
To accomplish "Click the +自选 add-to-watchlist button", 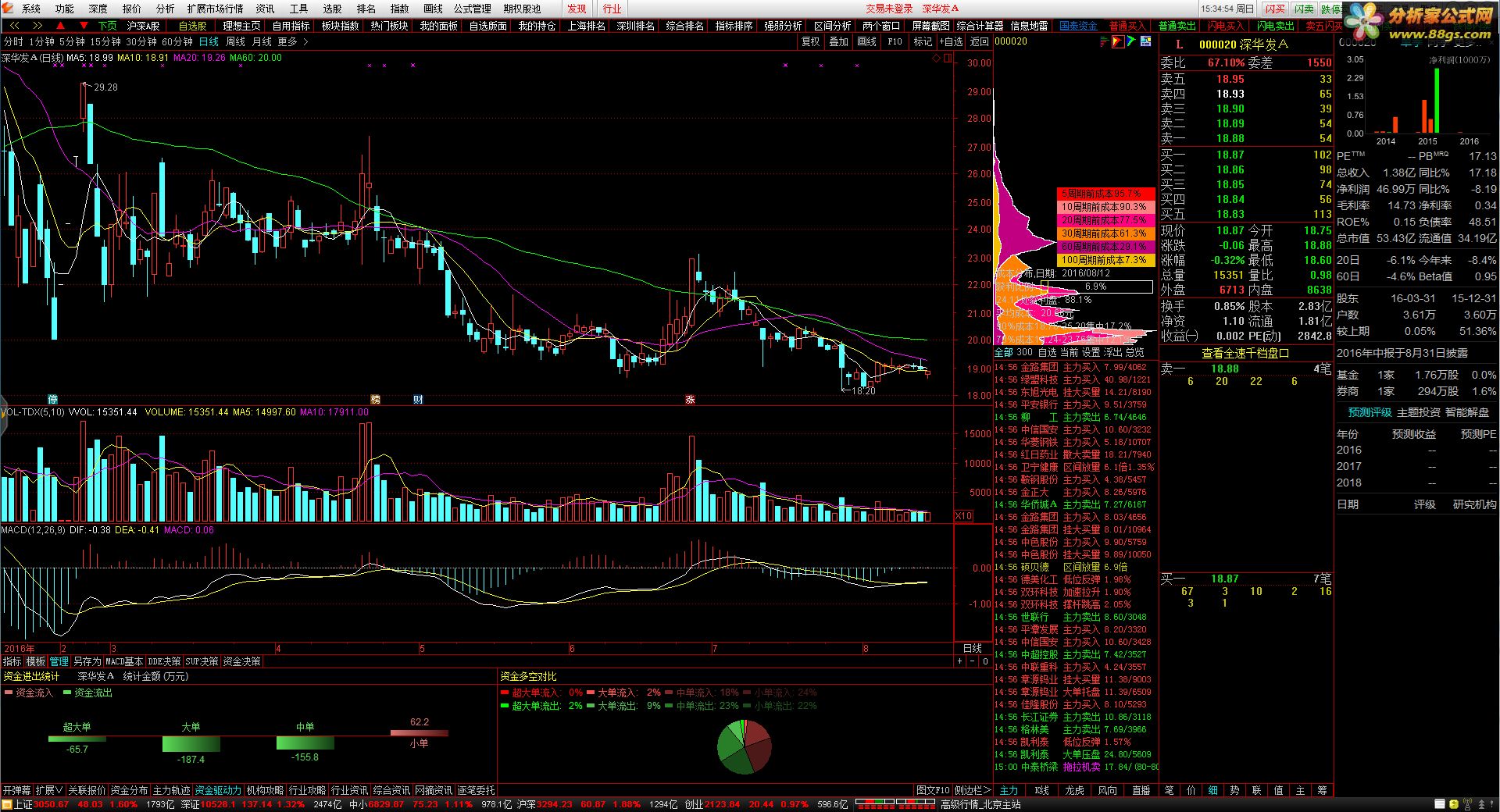I will pyautogui.click(x=951, y=41).
